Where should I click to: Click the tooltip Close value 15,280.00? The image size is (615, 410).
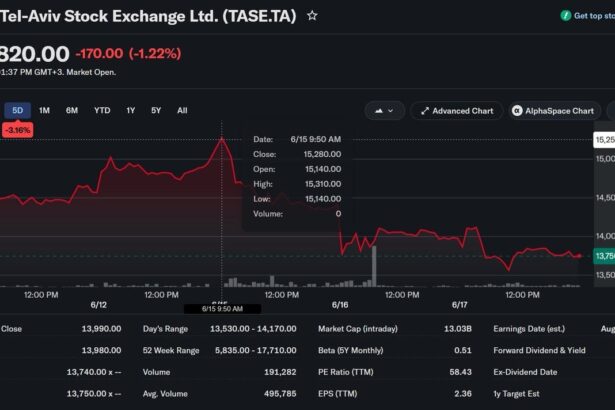[322, 154]
